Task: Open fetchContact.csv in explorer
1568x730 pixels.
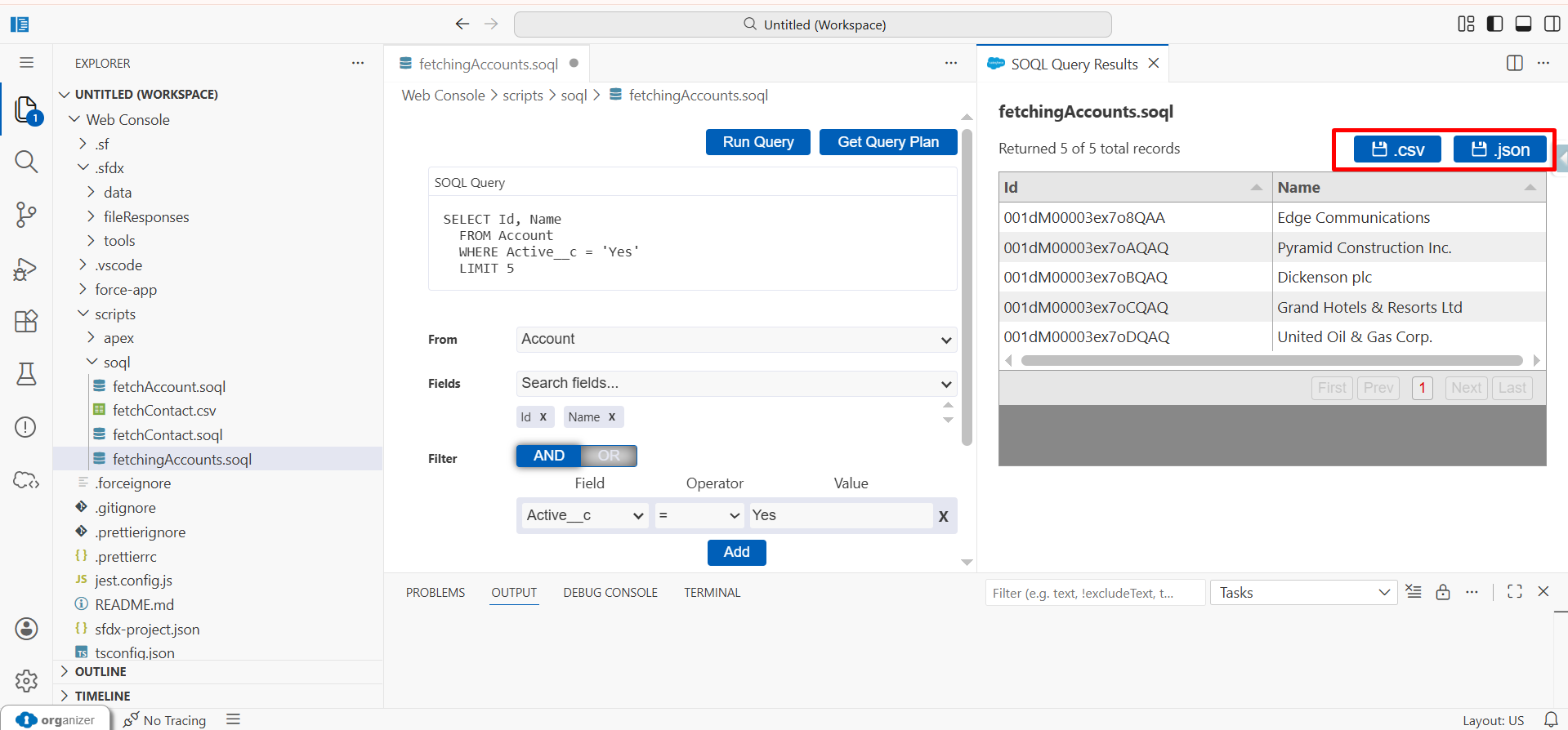Action: pos(164,410)
